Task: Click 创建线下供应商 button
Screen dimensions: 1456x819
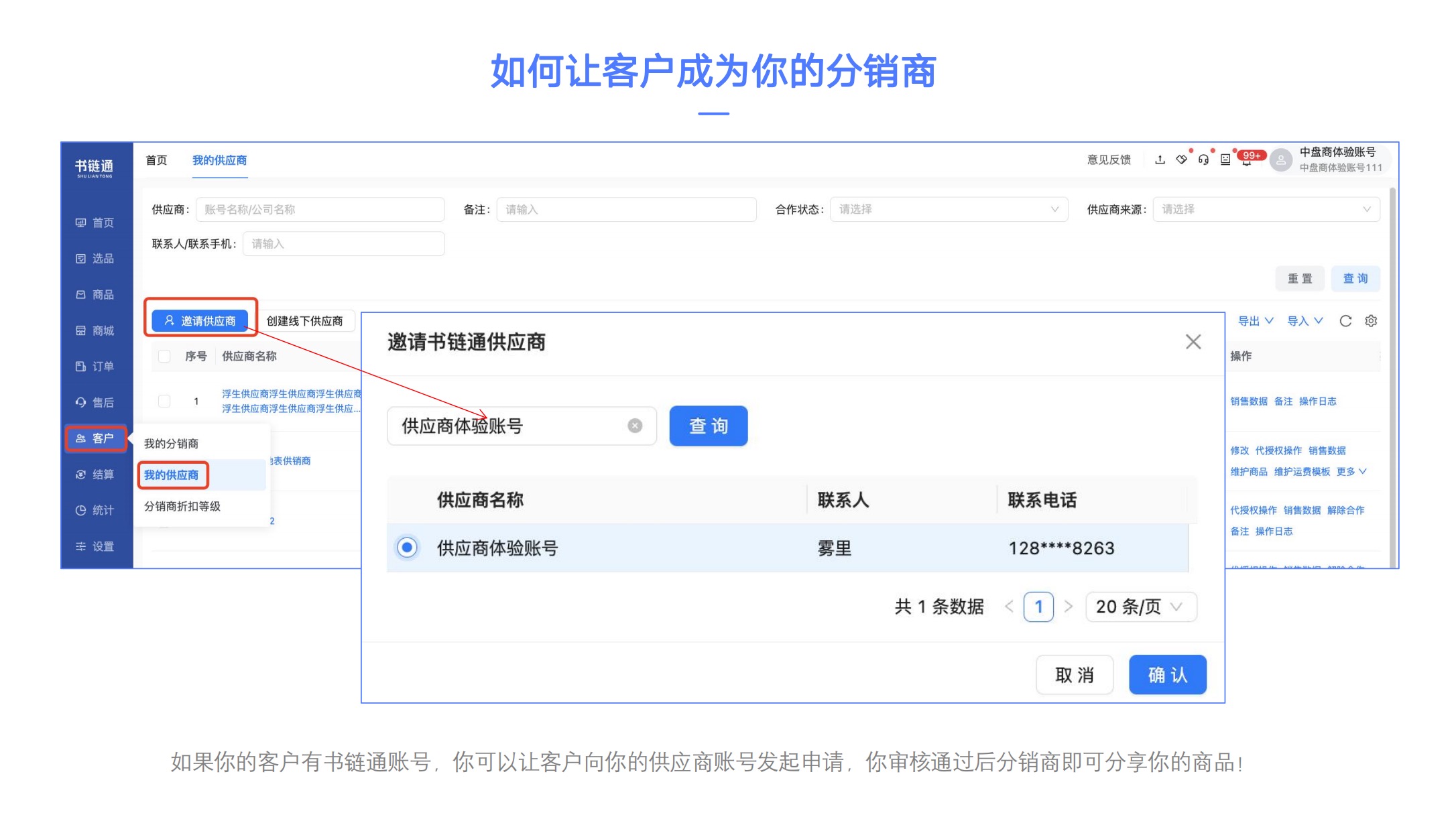Action: (305, 321)
